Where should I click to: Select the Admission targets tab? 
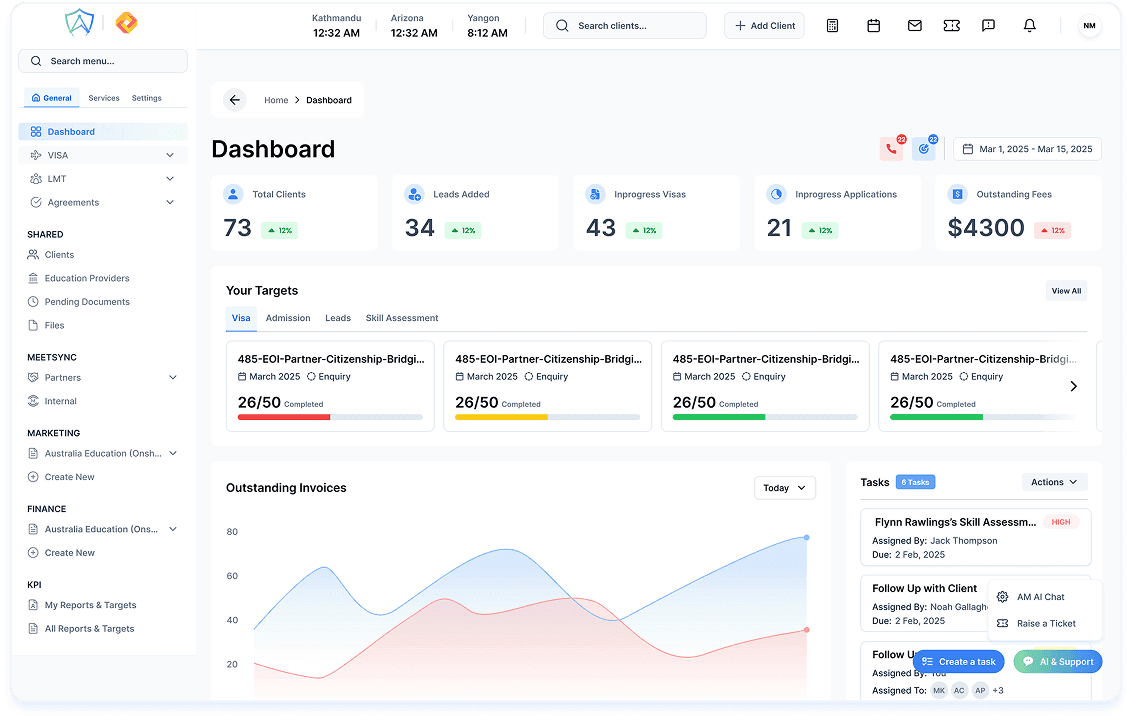[288, 318]
